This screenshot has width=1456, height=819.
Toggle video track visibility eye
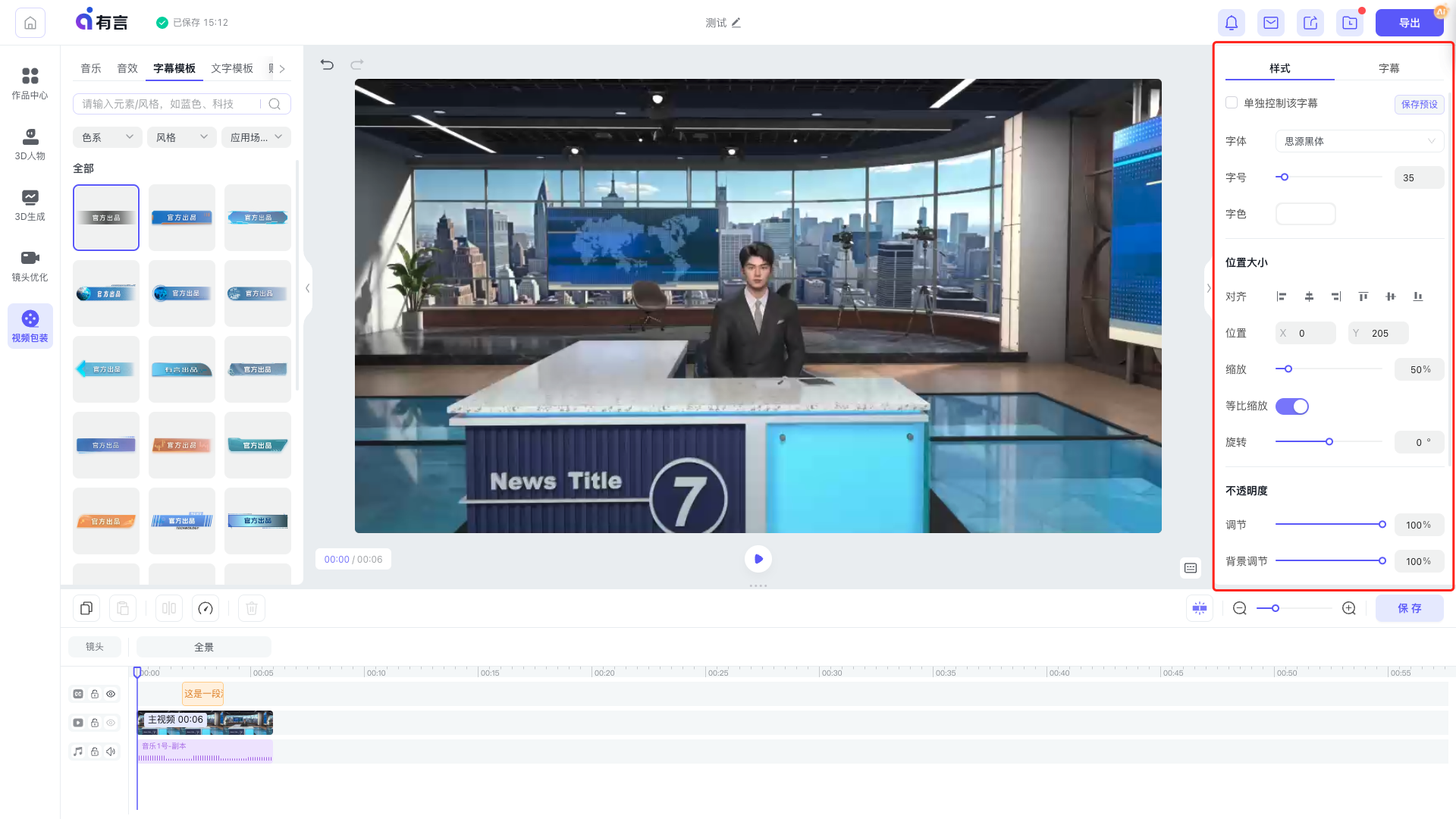pyautogui.click(x=111, y=723)
